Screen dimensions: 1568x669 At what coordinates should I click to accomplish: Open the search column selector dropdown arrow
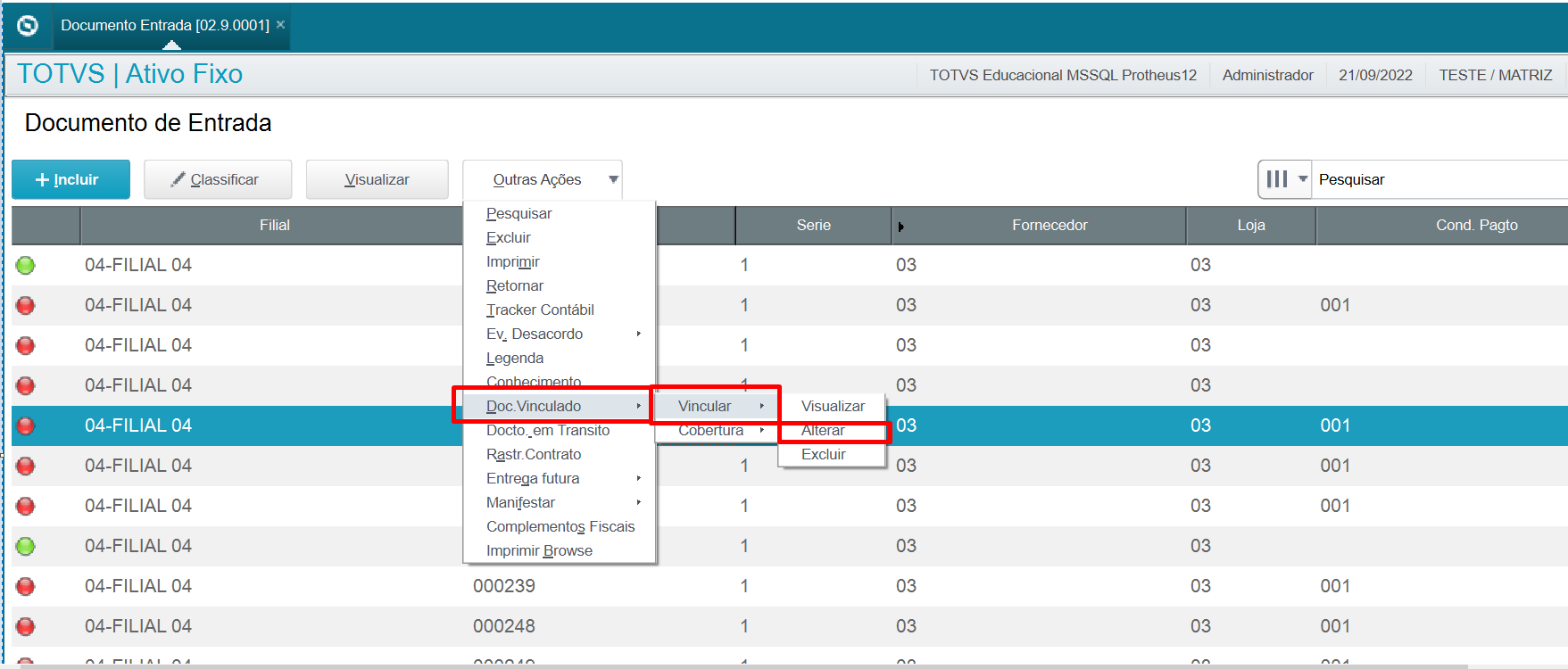(1303, 179)
